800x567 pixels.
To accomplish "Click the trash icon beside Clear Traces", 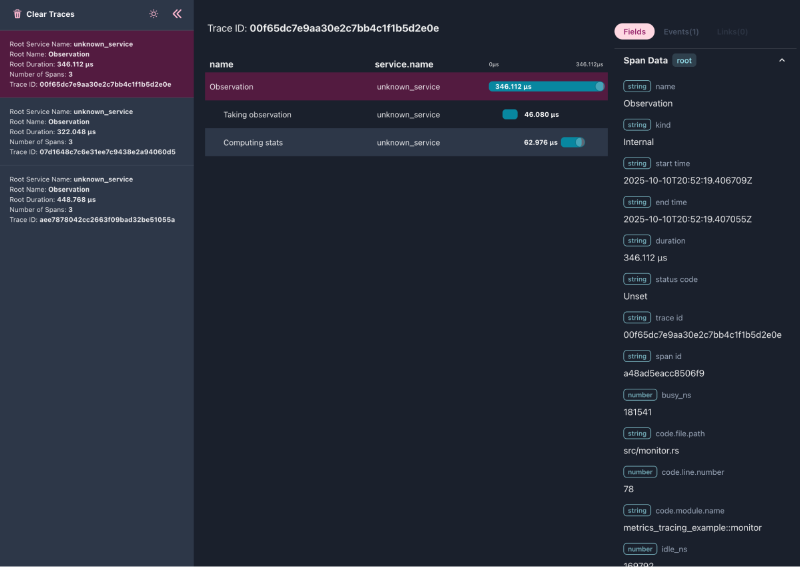I will click(x=17, y=14).
